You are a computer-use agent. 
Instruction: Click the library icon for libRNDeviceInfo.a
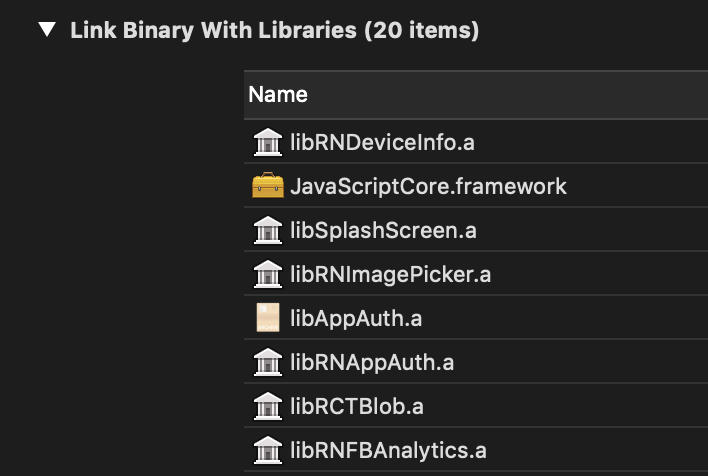pos(268,142)
